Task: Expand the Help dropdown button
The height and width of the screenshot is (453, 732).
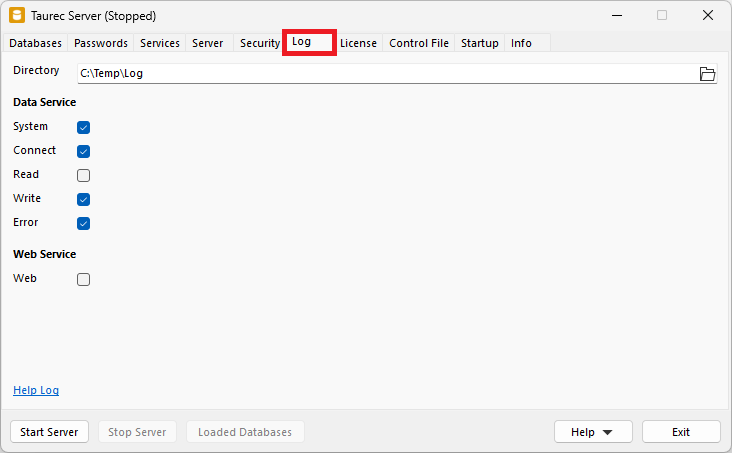Action: [593, 432]
